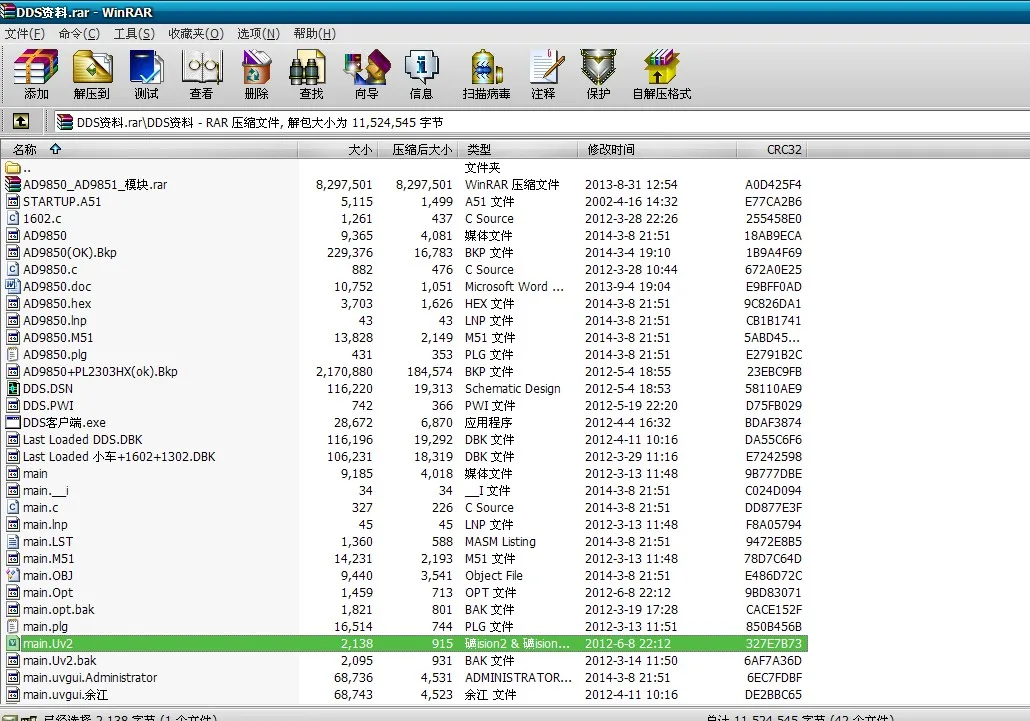Click the AD9850_AD9851 rar archive icon
This screenshot has height=721, width=1030.
click(x=12, y=185)
